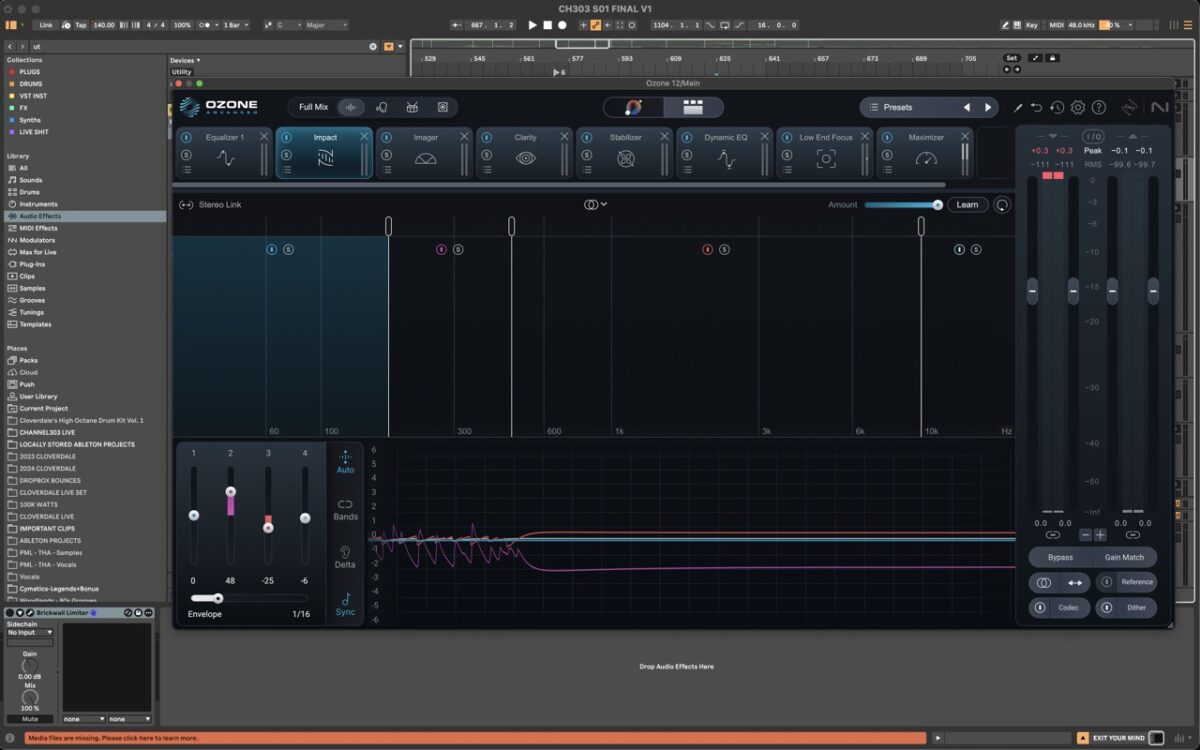Select the Imager module icon
The height and width of the screenshot is (750, 1200).
pos(426,158)
